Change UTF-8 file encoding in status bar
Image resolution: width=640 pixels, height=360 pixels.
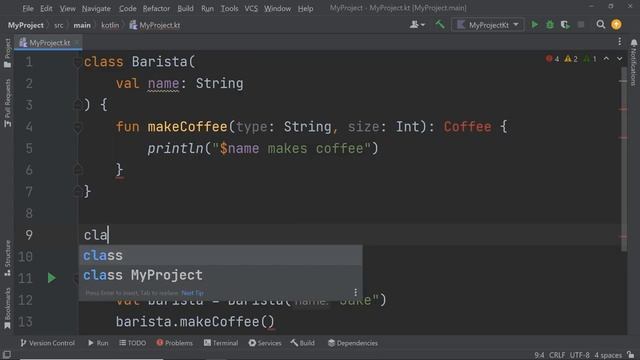coord(580,356)
